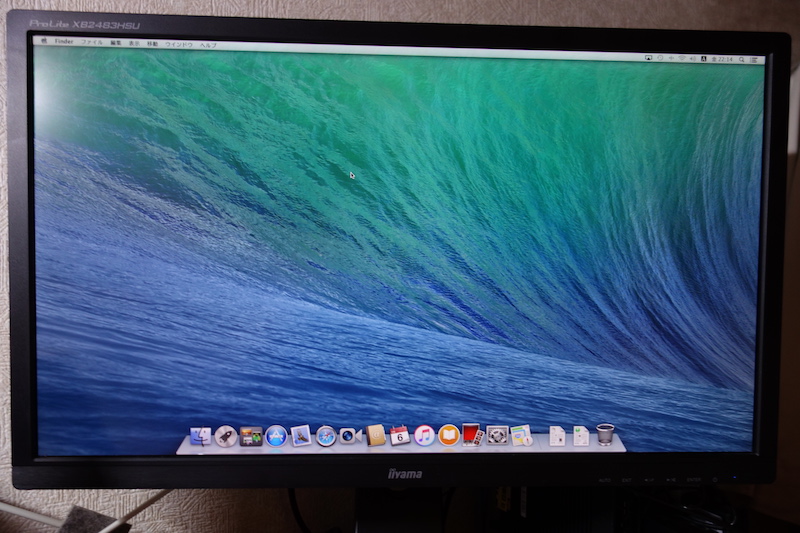800x533 pixels.
Task: Open Calendar icon showing 6
Action: [x=400, y=436]
